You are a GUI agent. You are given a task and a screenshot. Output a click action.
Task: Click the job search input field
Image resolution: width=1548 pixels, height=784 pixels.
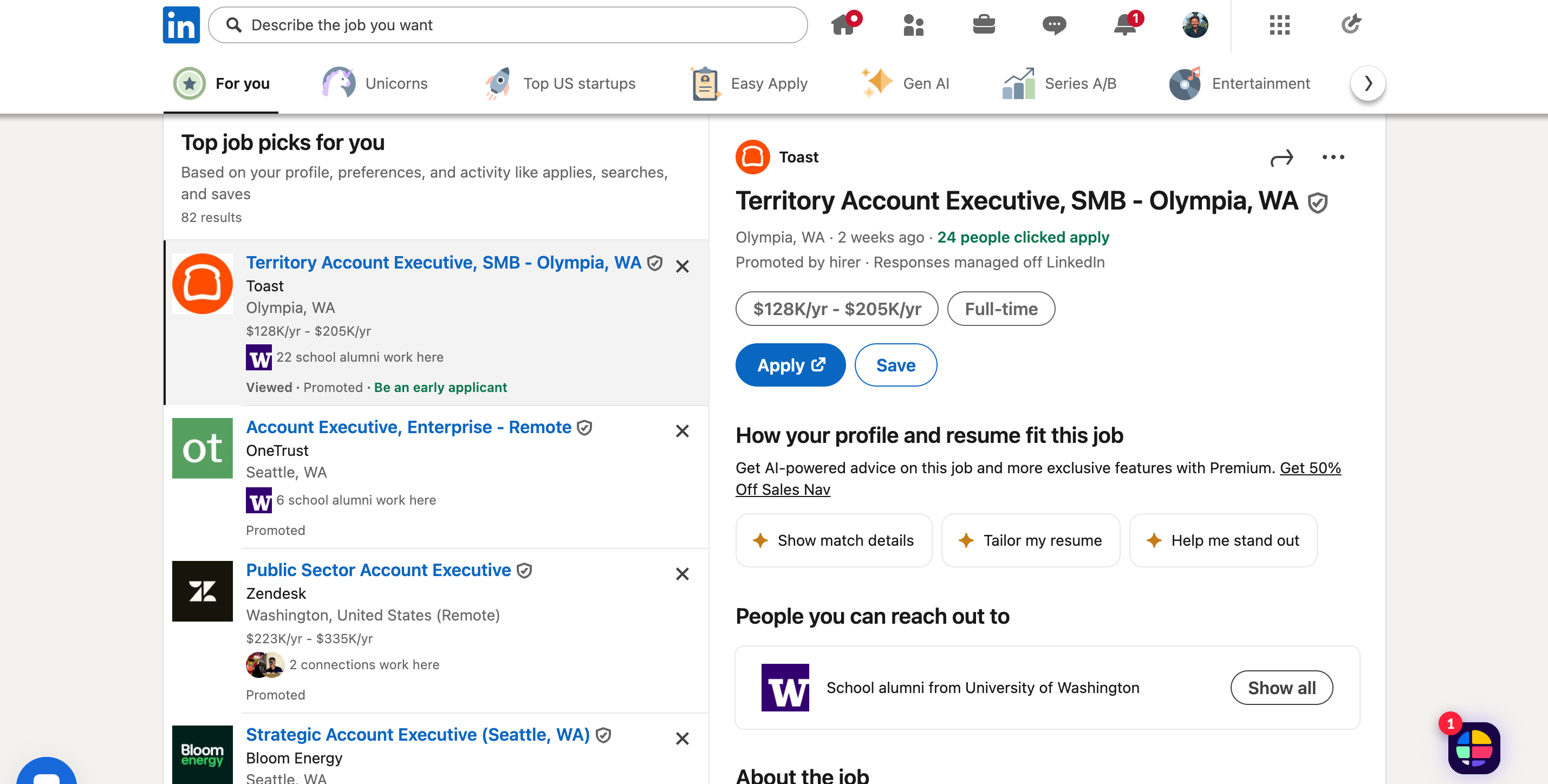tap(508, 24)
